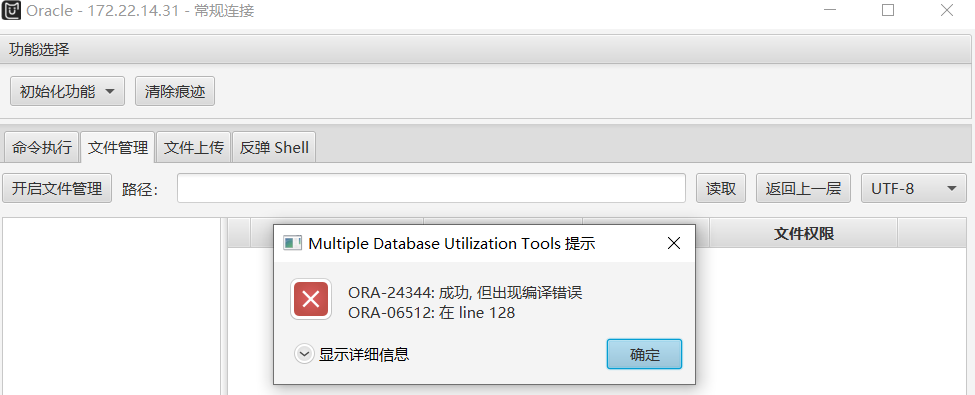The height and width of the screenshot is (395, 975).
Task: Focus the 路径 input field
Action: [x=431, y=188]
